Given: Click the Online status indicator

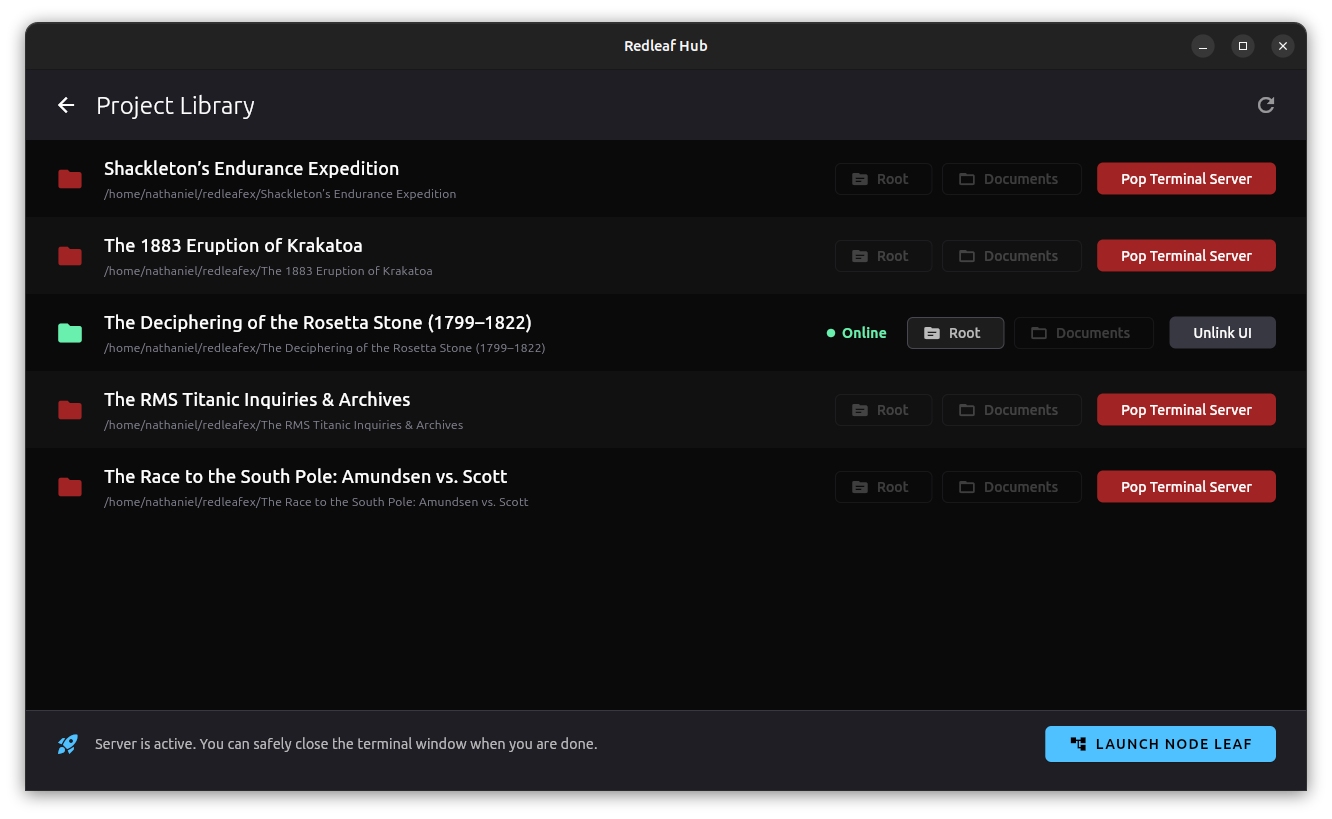Looking at the screenshot, I should (x=857, y=333).
